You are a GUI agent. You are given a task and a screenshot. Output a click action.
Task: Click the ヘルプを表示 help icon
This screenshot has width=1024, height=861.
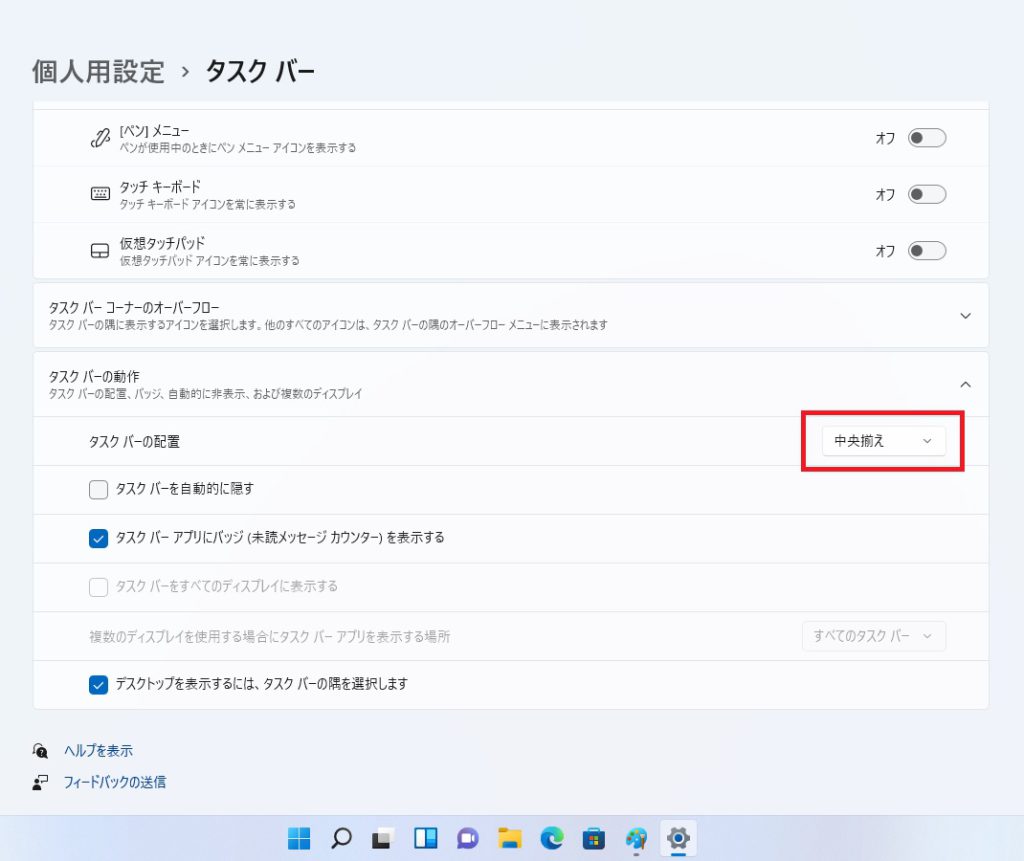[40, 751]
